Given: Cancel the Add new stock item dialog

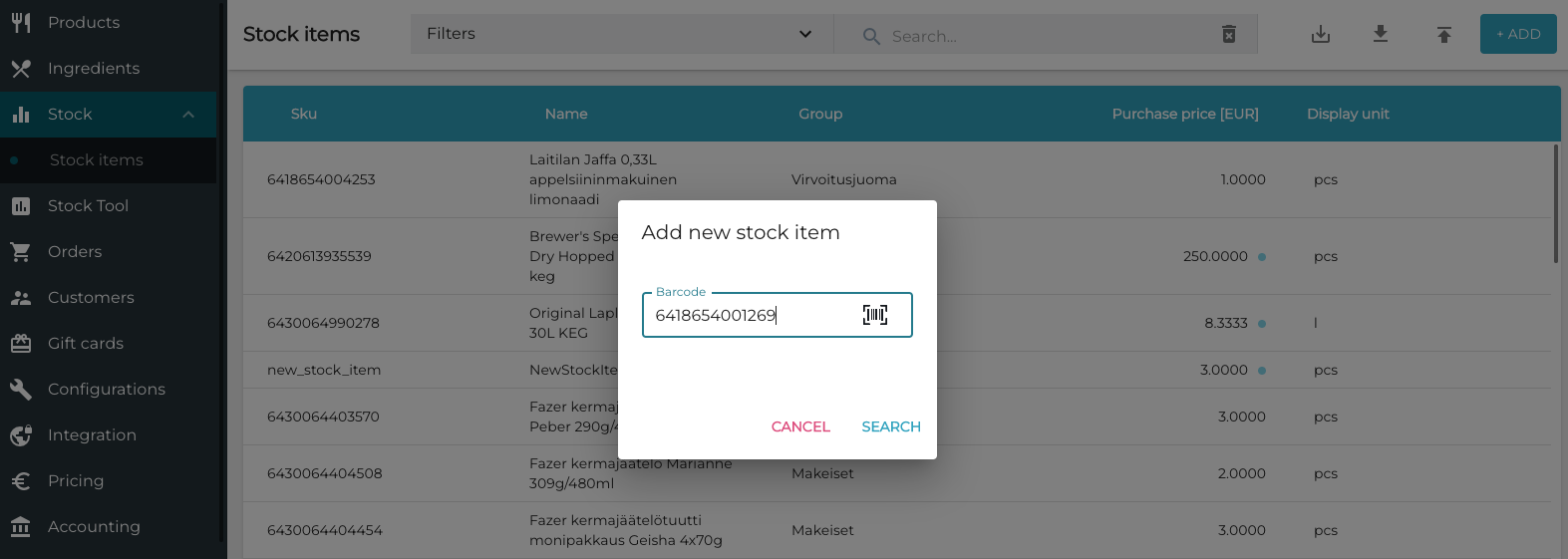Looking at the screenshot, I should pos(800,426).
